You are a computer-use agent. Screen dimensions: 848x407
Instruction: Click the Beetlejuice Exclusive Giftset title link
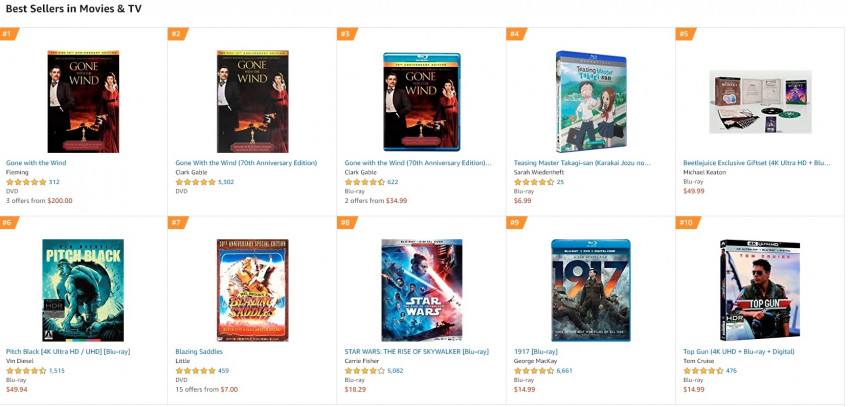click(757, 163)
